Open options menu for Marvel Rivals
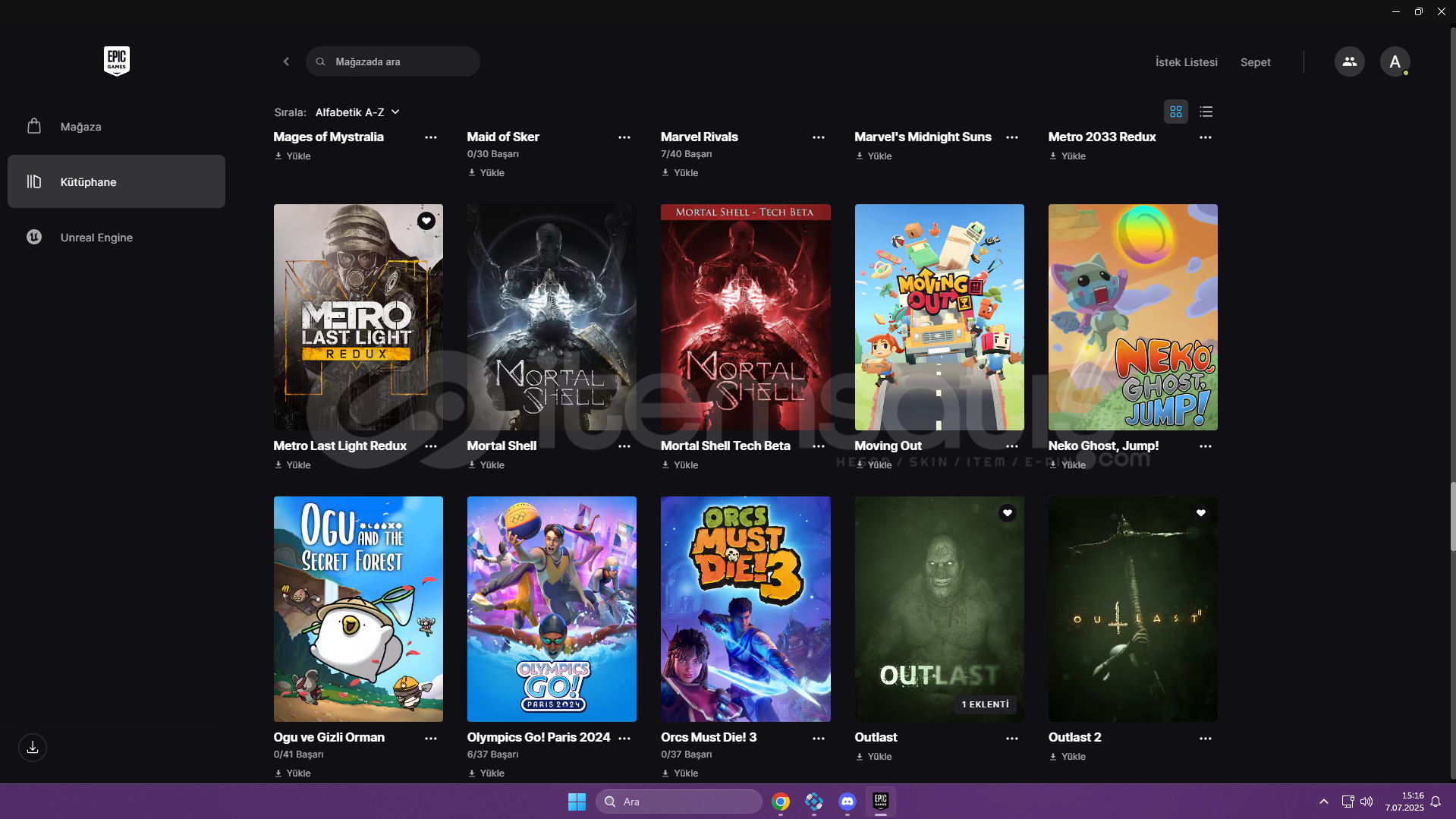This screenshot has height=819, width=1456. click(x=818, y=137)
